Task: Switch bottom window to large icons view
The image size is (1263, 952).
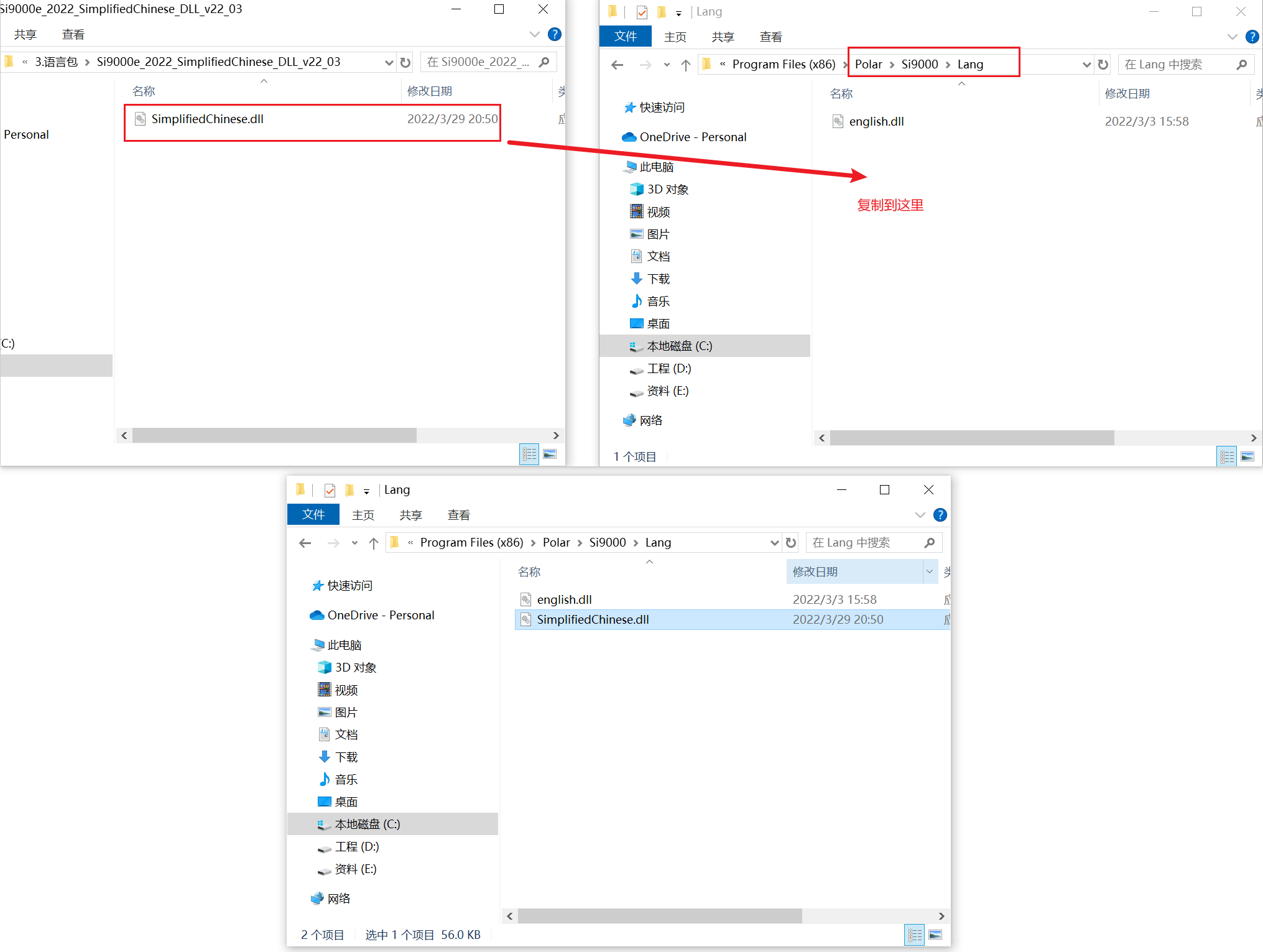Action: [x=935, y=935]
